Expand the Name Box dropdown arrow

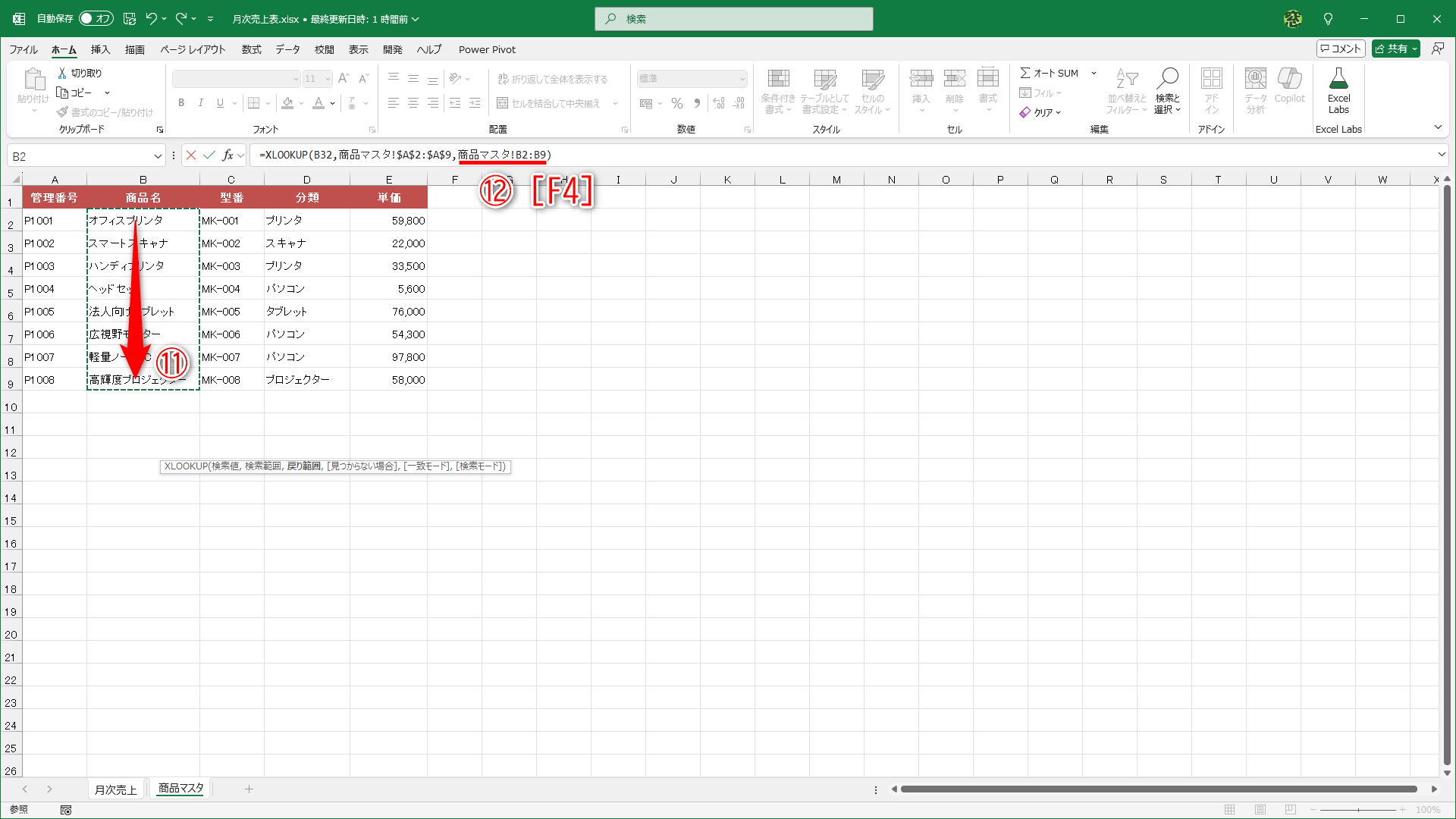[x=158, y=156]
